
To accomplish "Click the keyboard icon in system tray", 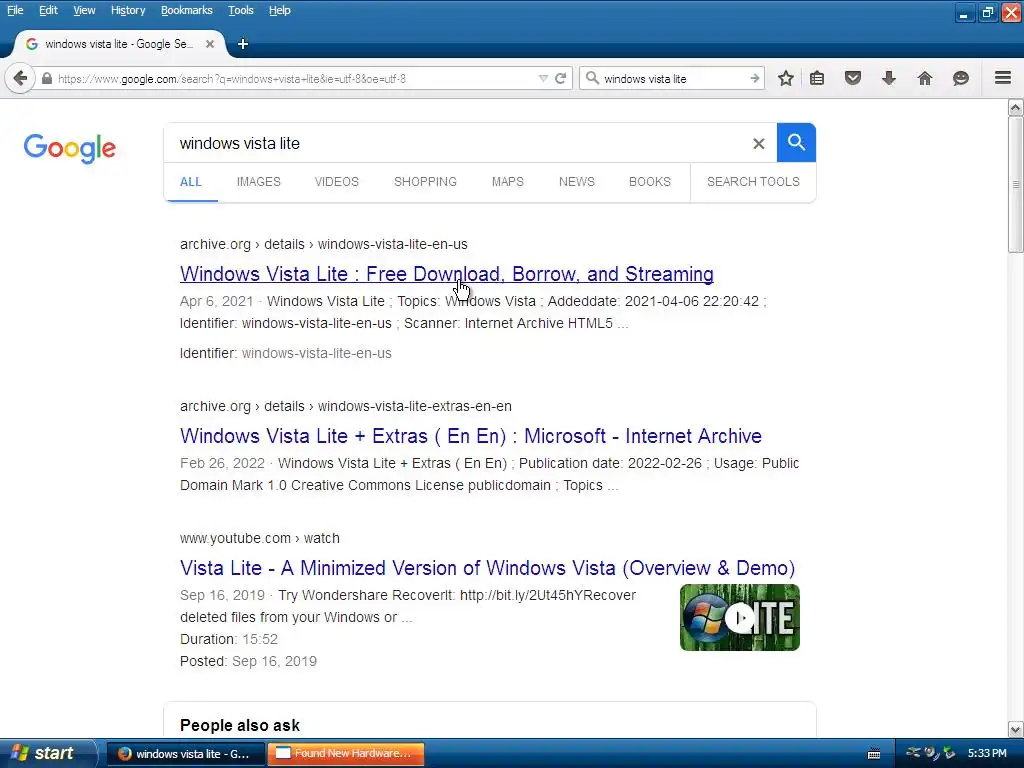I will [874, 754].
